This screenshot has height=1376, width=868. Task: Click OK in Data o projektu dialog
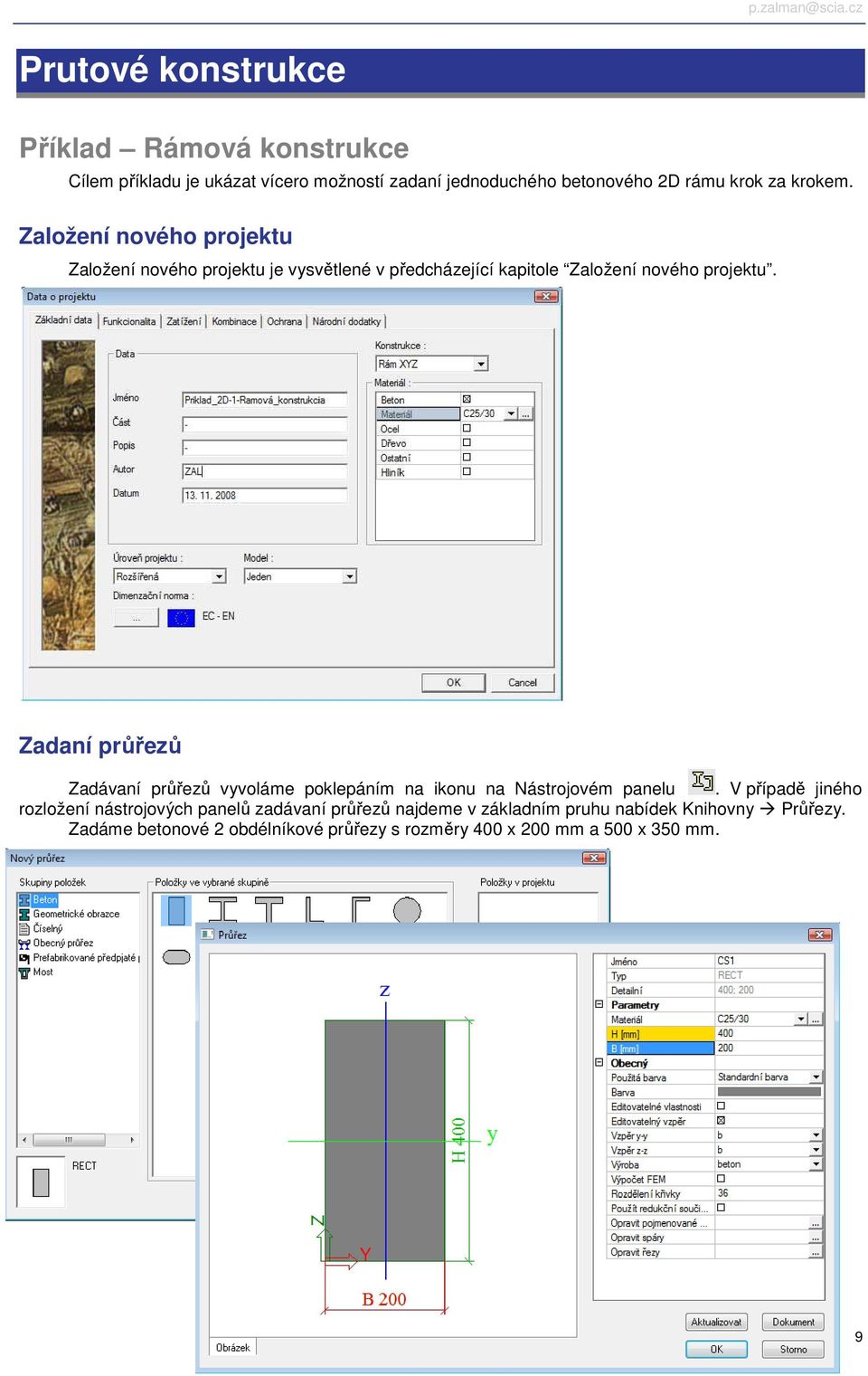(453, 683)
